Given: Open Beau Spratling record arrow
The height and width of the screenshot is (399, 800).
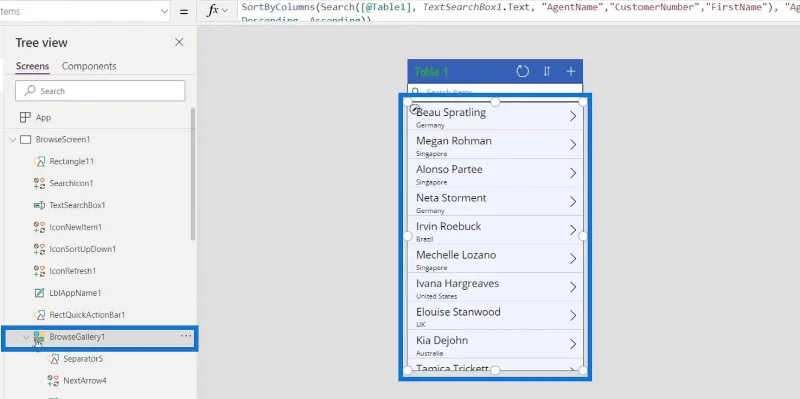Looking at the screenshot, I should (x=573, y=116).
